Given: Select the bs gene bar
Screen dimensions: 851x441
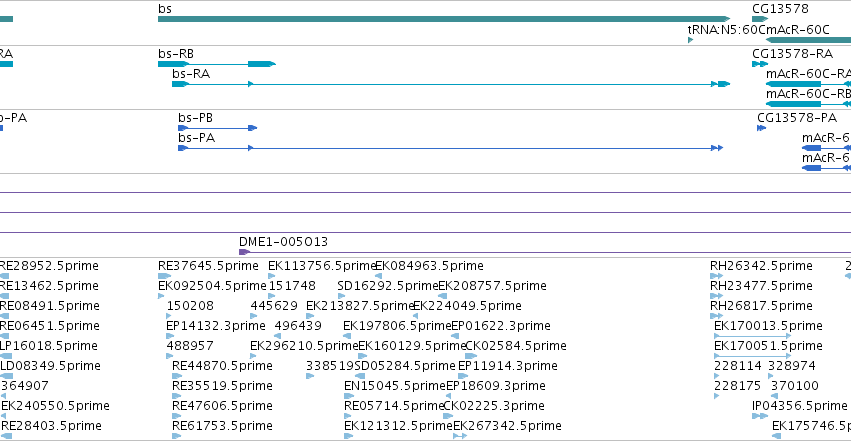Looking at the screenshot, I should tap(444, 19).
